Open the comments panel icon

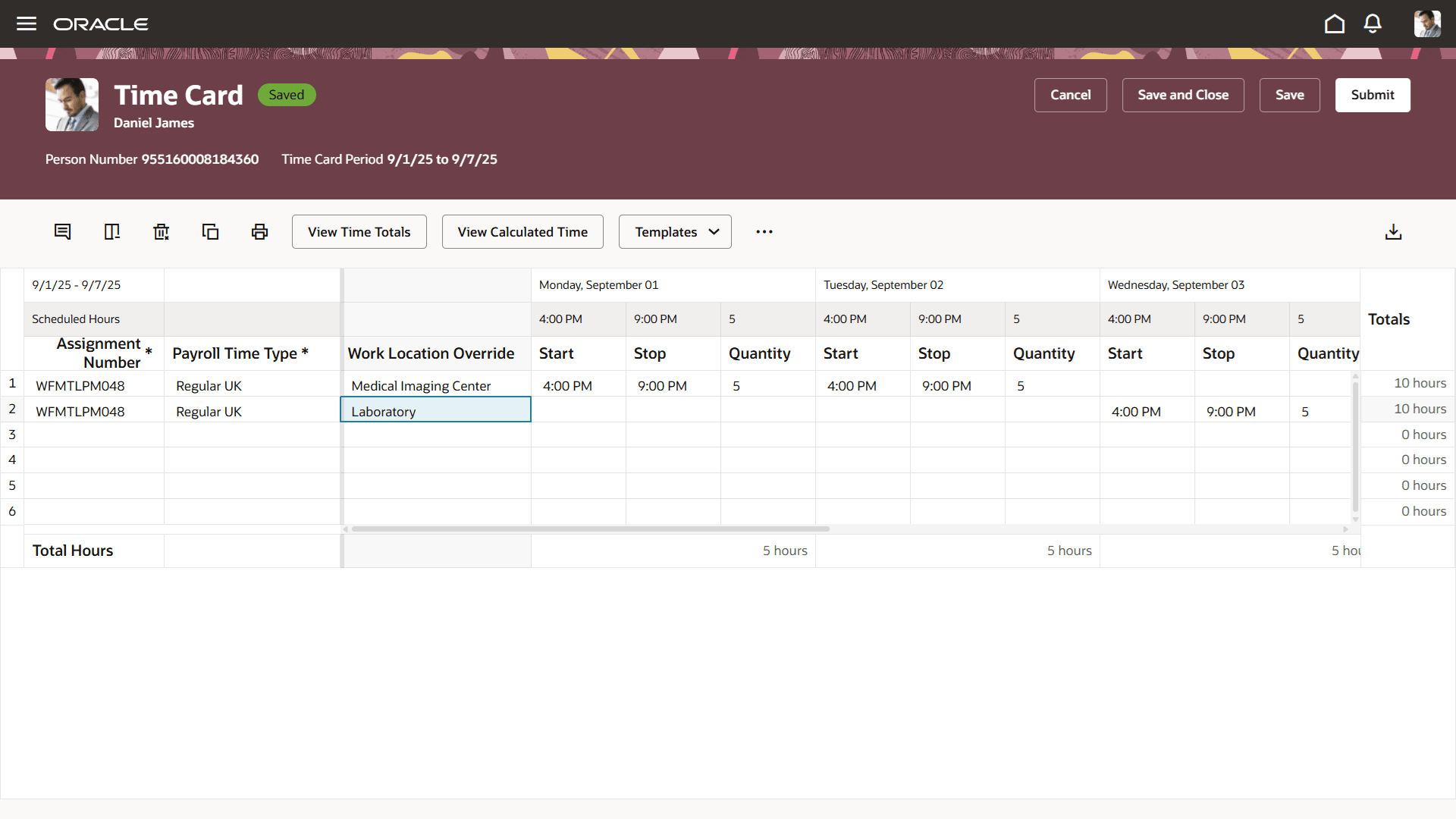(62, 231)
